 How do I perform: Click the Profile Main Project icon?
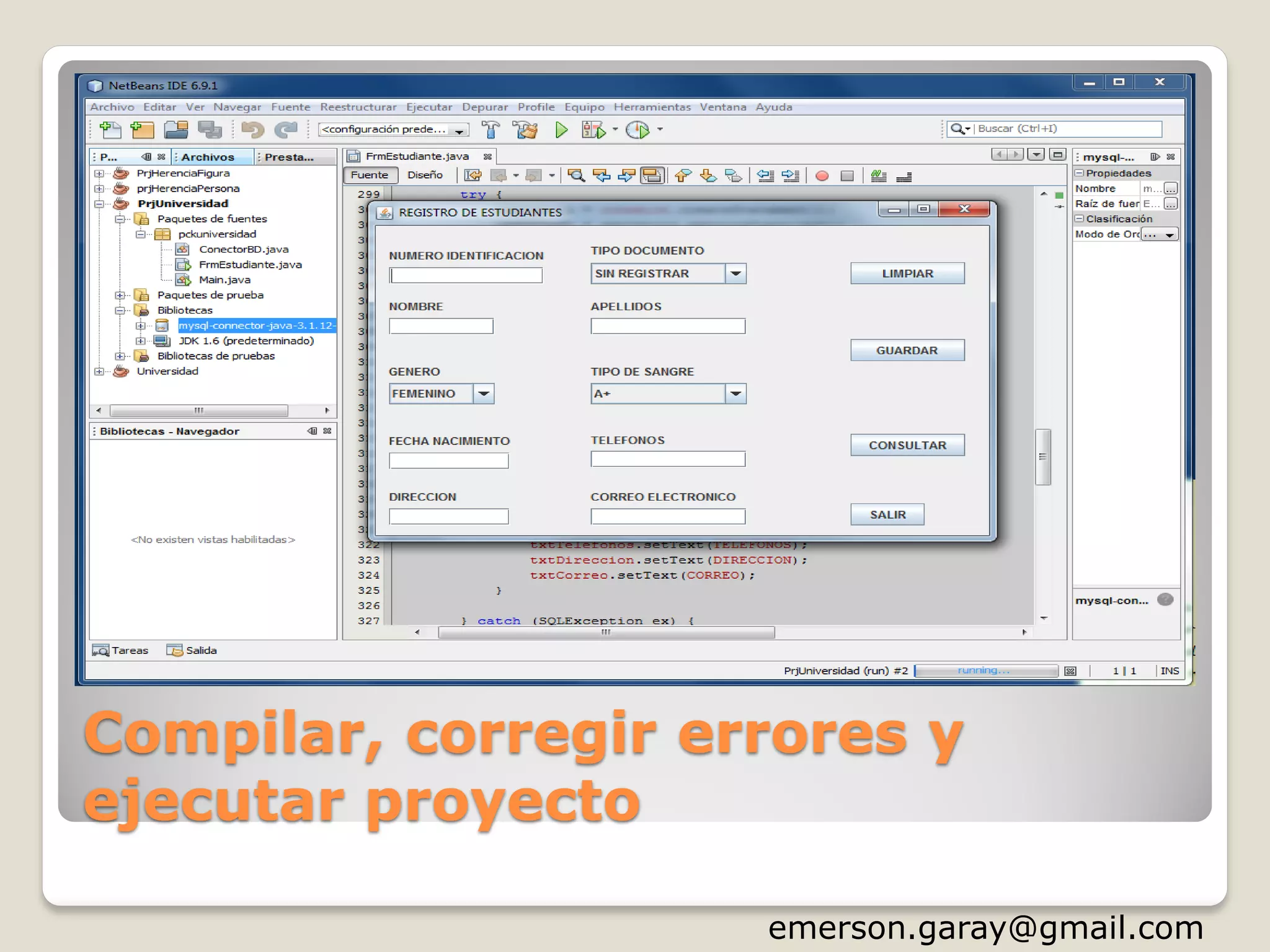(x=637, y=130)
